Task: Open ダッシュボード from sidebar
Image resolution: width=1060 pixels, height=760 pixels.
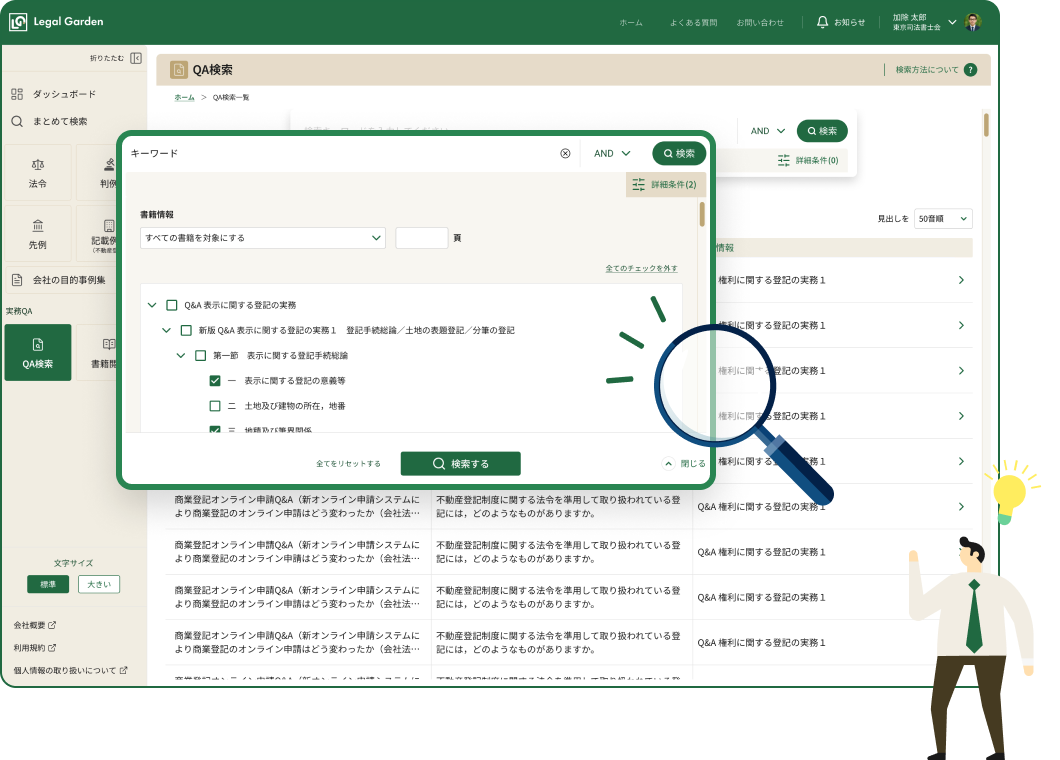Action: (54, 94)
